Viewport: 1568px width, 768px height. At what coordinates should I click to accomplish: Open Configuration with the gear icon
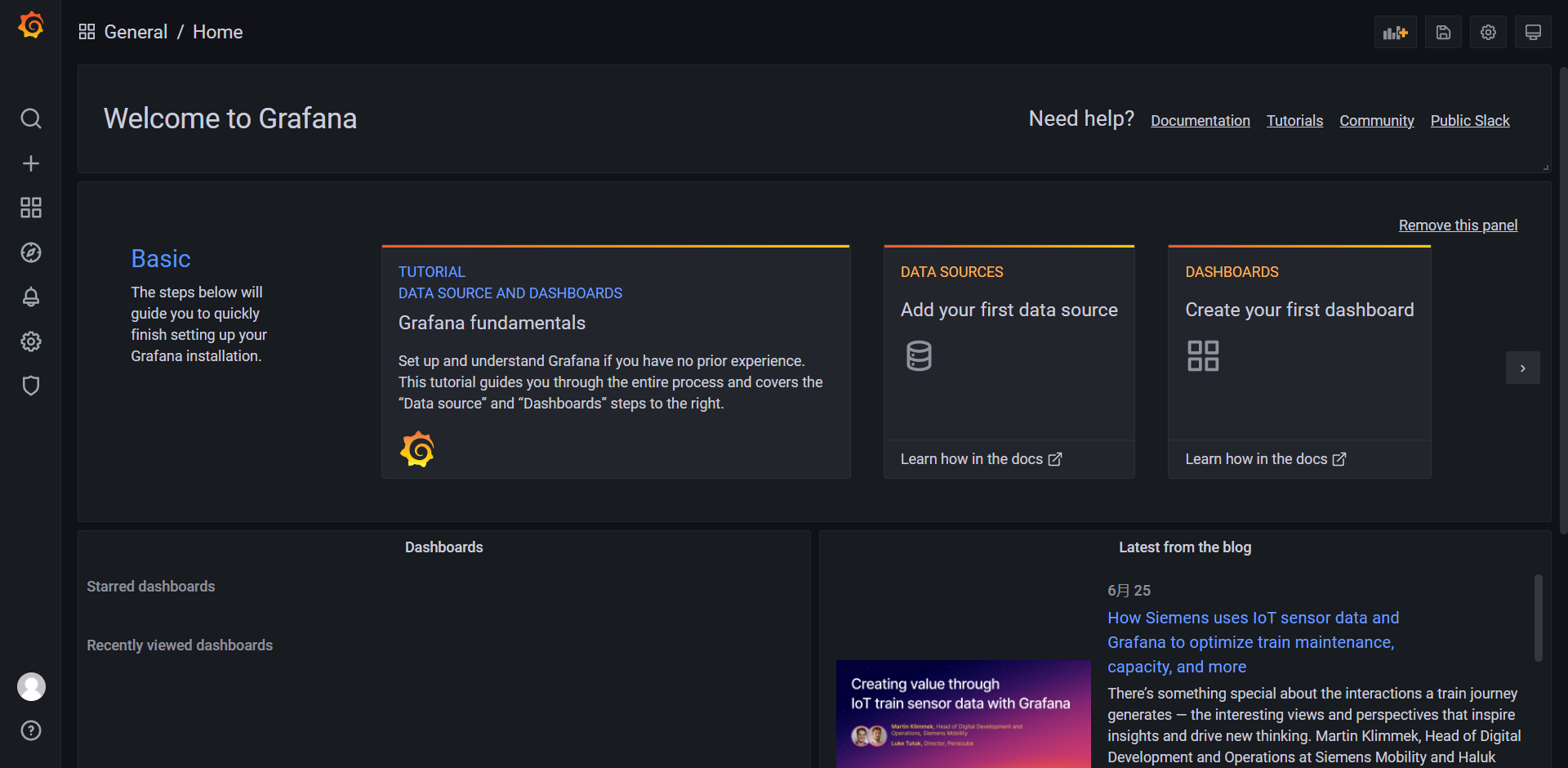(30, 342)
